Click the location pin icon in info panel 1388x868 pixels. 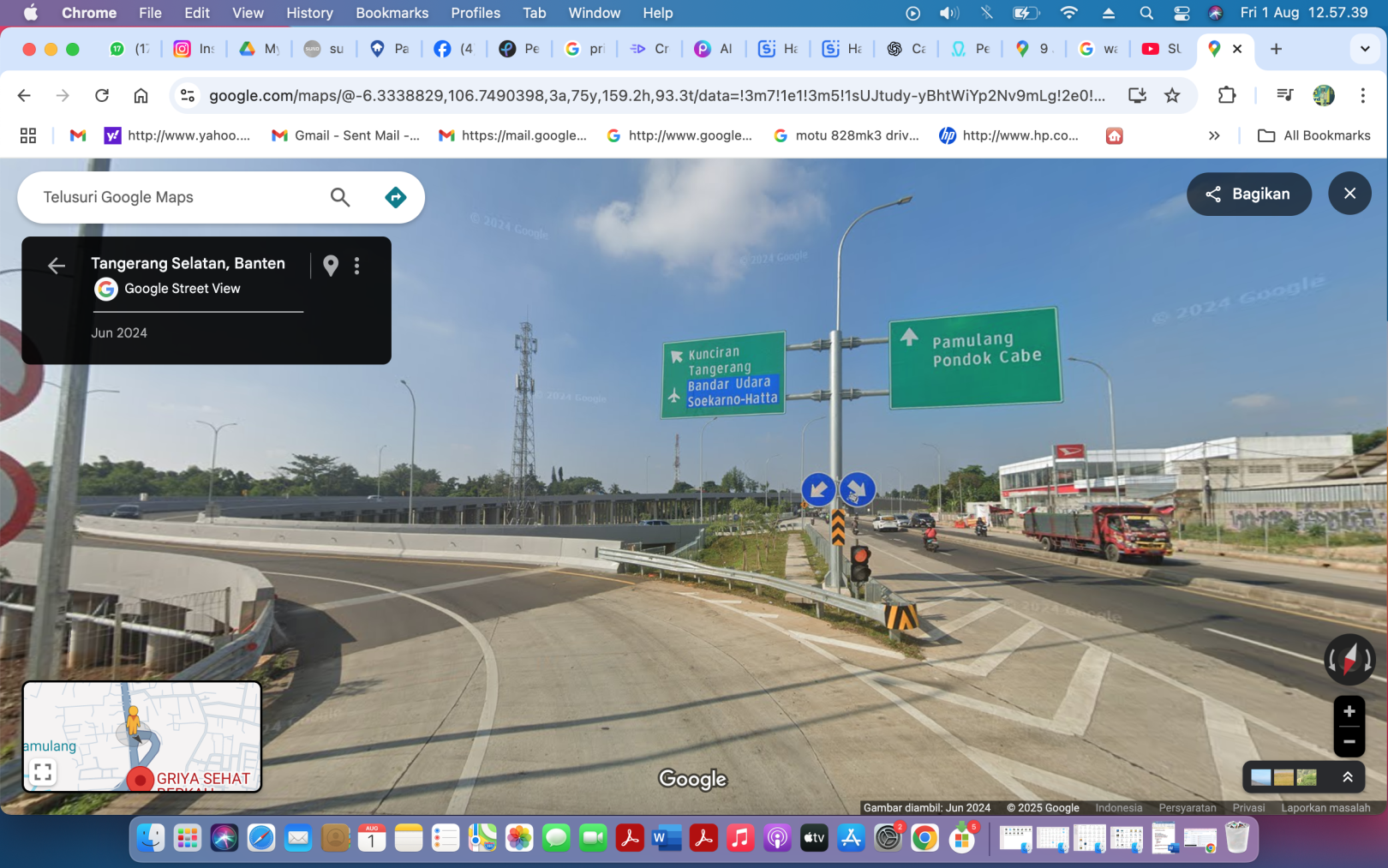pos(331,266)
